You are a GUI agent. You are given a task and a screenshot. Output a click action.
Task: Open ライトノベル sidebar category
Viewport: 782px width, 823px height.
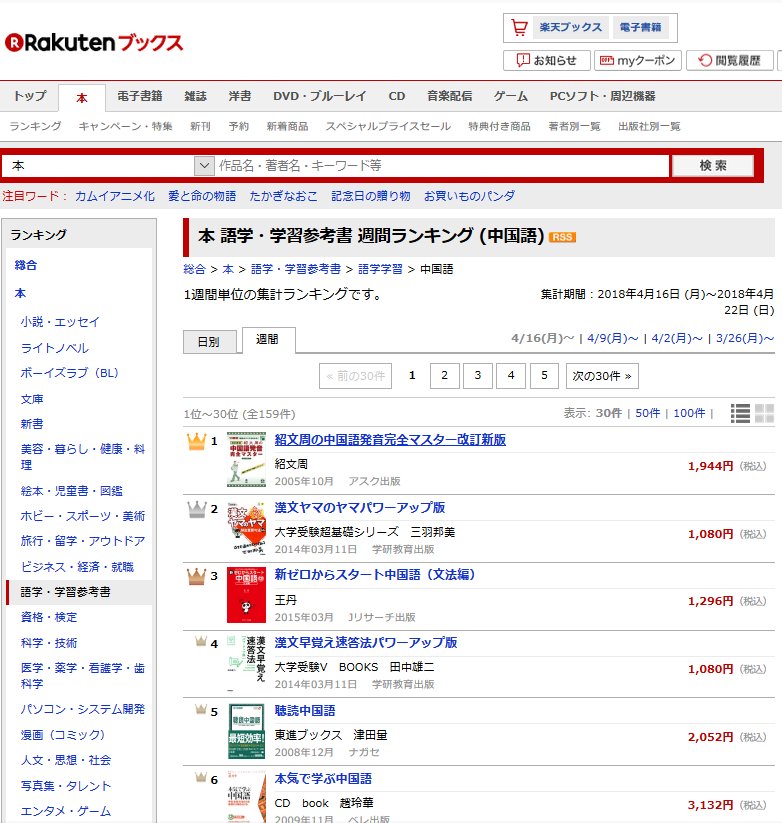click(55, 348)
